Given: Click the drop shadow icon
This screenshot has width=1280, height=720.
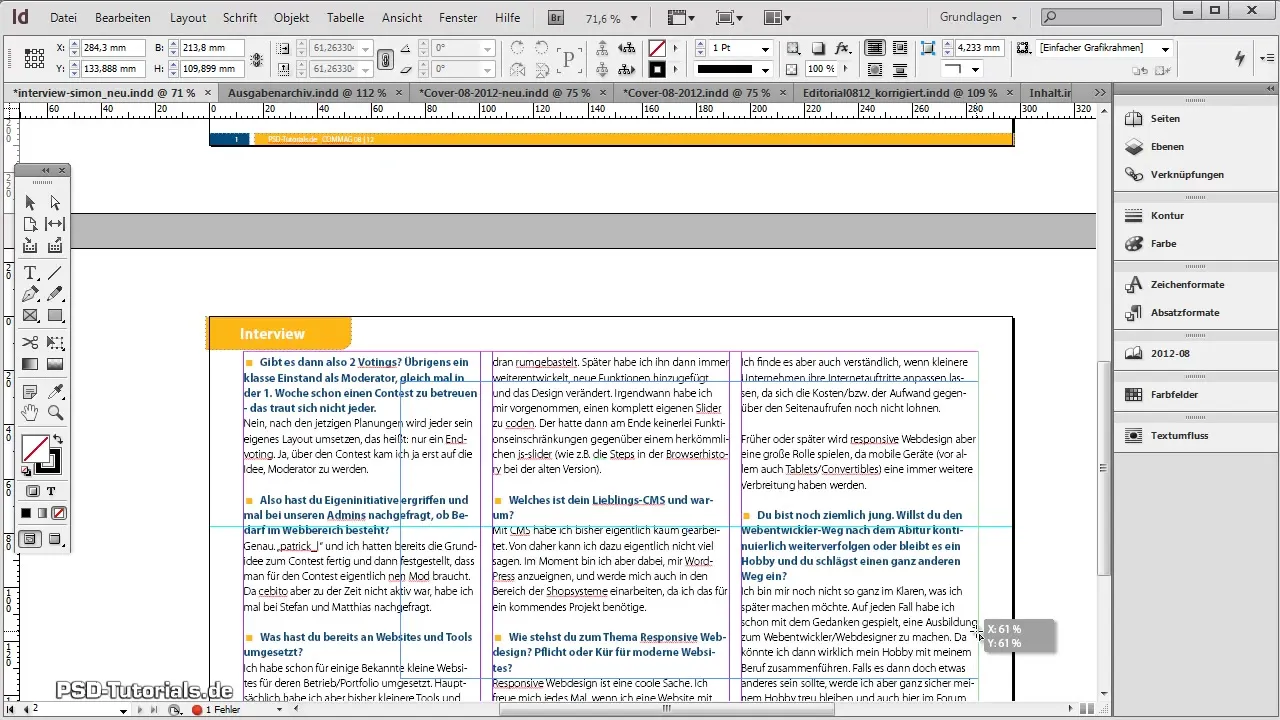Looking at the screenshot, I should (818, 48).
